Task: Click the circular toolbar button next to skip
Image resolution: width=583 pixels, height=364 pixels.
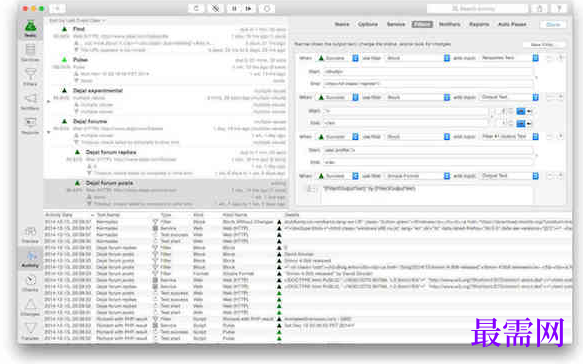Action: [x=267, y=8]
